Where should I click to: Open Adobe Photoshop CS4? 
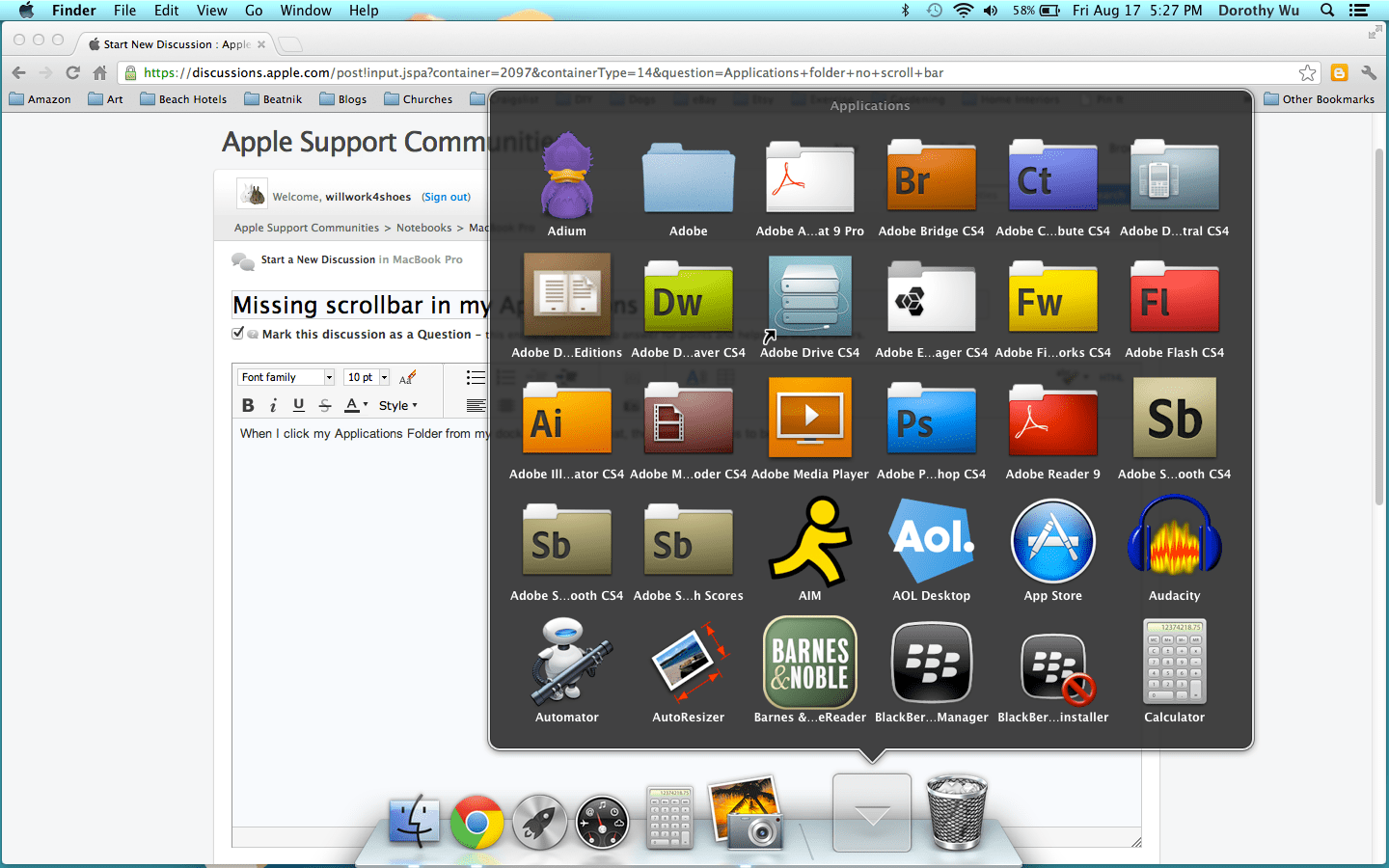click(x=931, y=418)
